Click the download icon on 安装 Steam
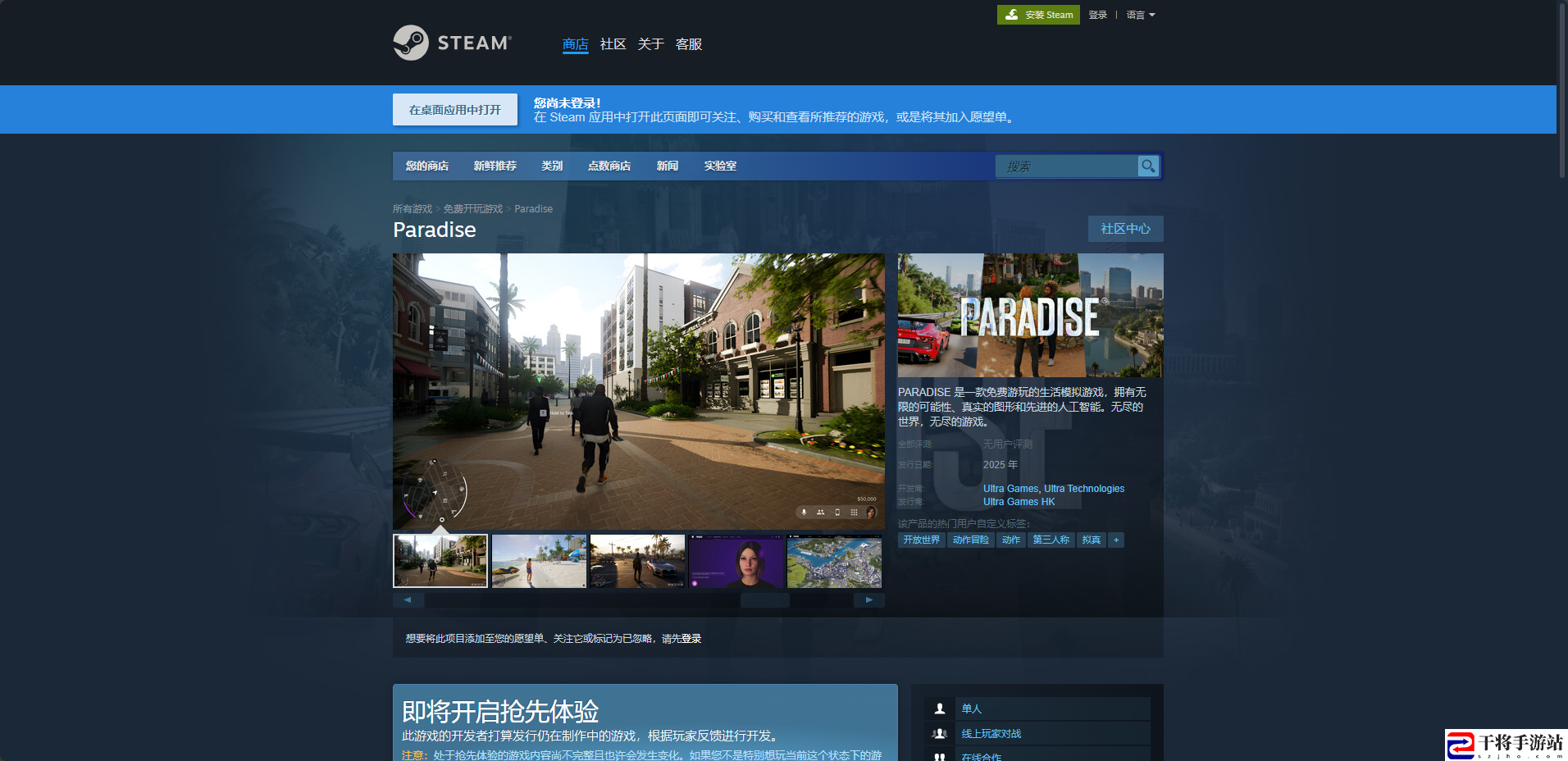Screen dimensions: 1568x761 [x=1012, y=15]
